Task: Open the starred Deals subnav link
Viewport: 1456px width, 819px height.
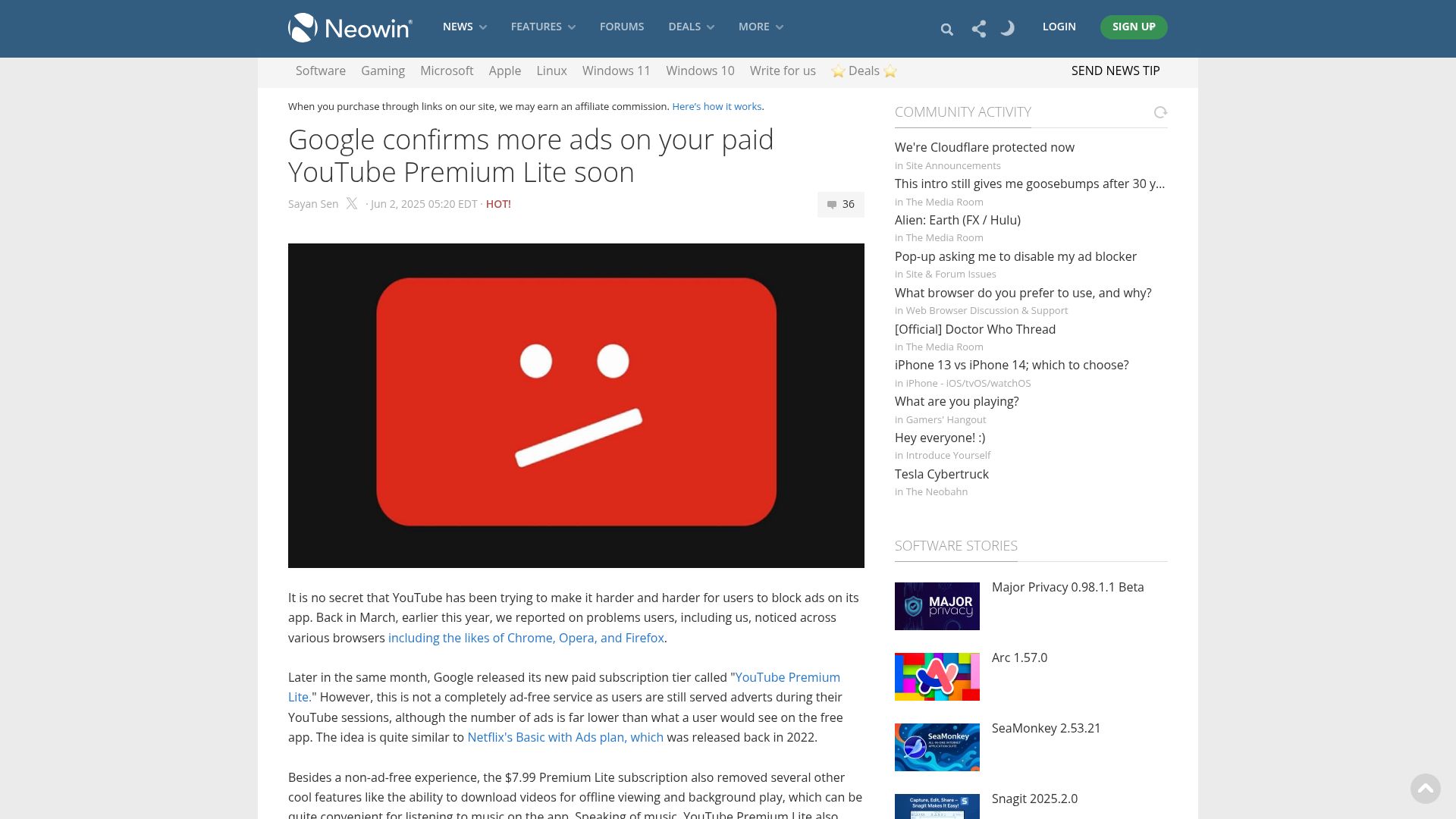Action: [x=864, y=71]
